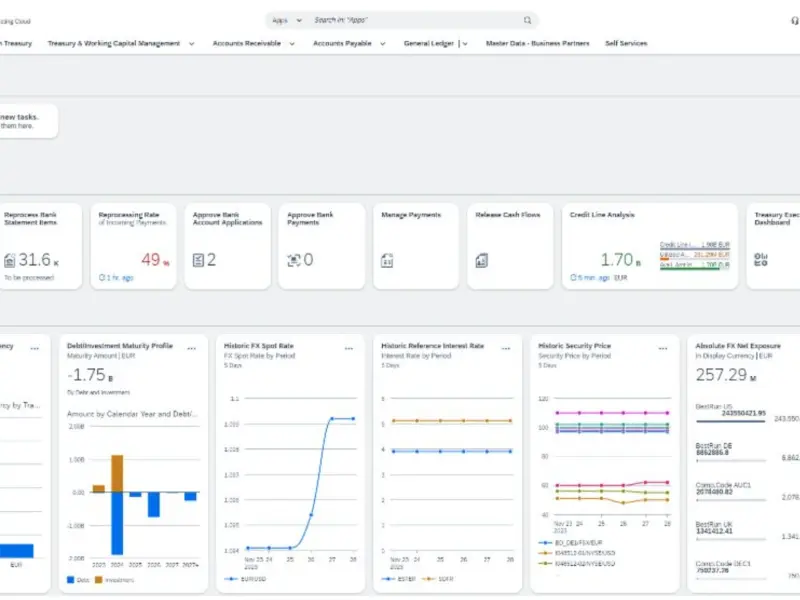Click the Approve Bank Payments tile icon
Screen dimensions: 800x600
(x=293, y=260)
